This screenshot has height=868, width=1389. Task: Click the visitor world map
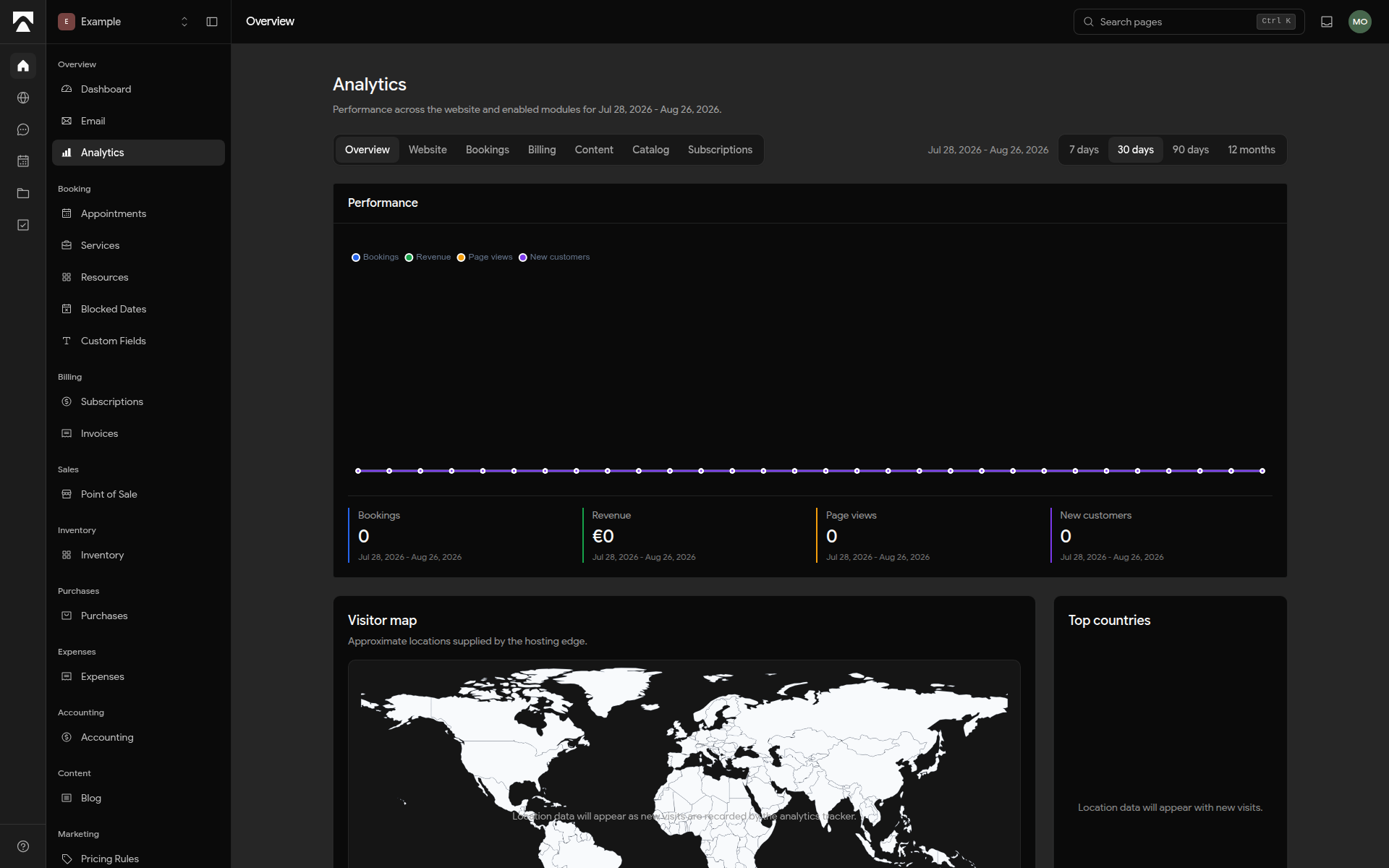pos(684,764)
